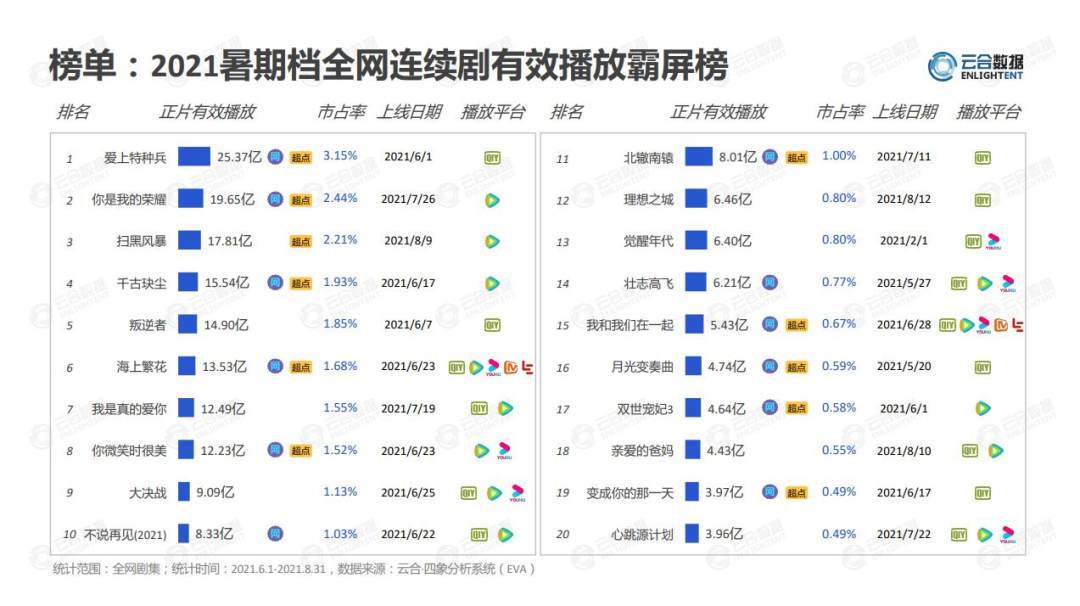Viewport: 1080px width, 606px height.
Task: Click the LeTV icon in 我和我们在一起 row
Action: (x=1017, y=325)
